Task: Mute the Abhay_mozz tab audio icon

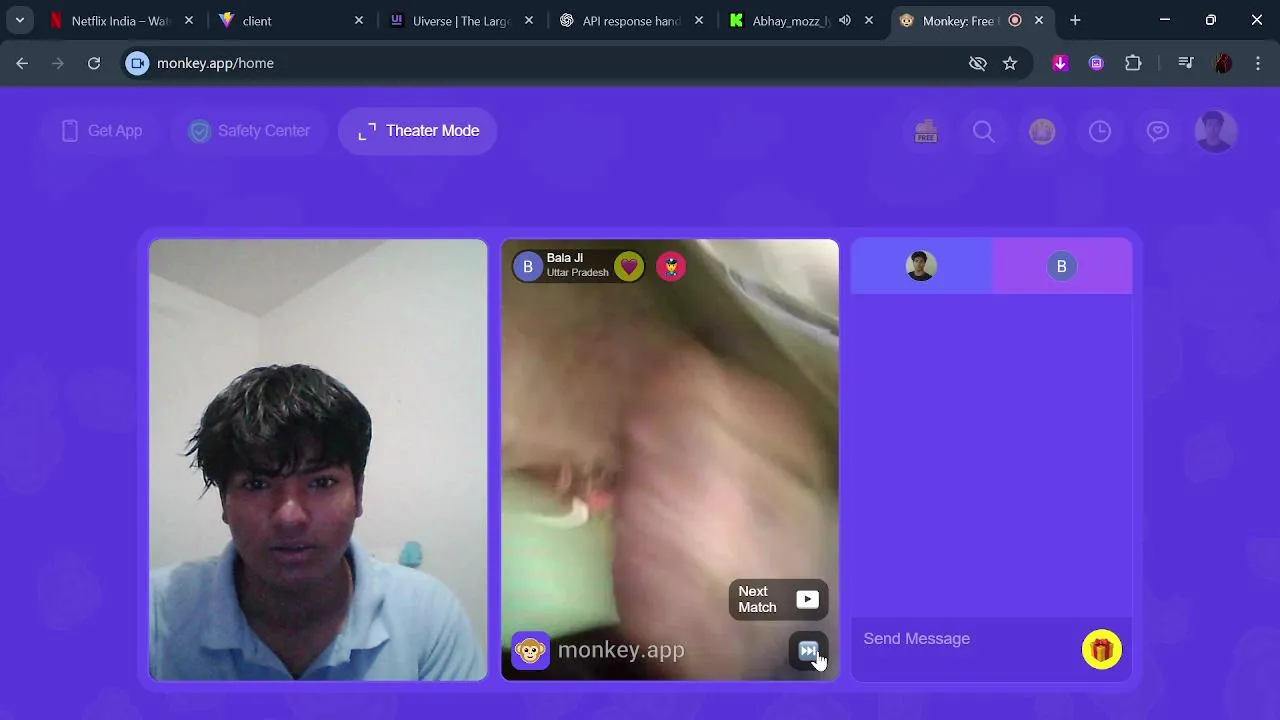Action: [845, 20]
